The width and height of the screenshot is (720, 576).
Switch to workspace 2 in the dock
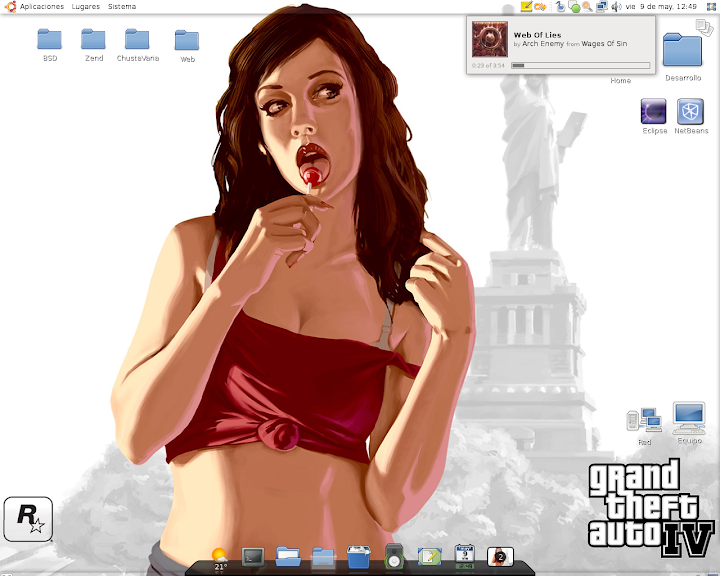tap(500, 557)
